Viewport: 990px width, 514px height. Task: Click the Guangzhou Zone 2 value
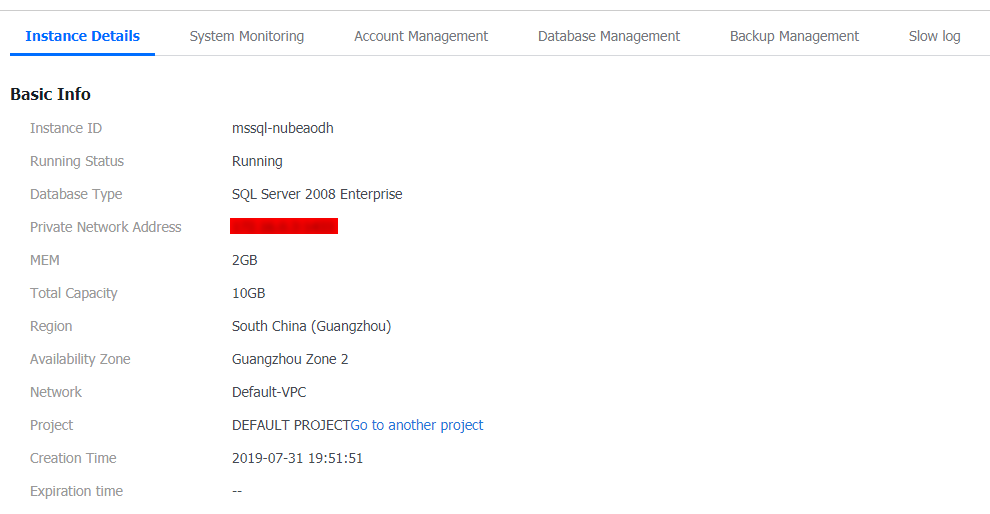(290, 359)
